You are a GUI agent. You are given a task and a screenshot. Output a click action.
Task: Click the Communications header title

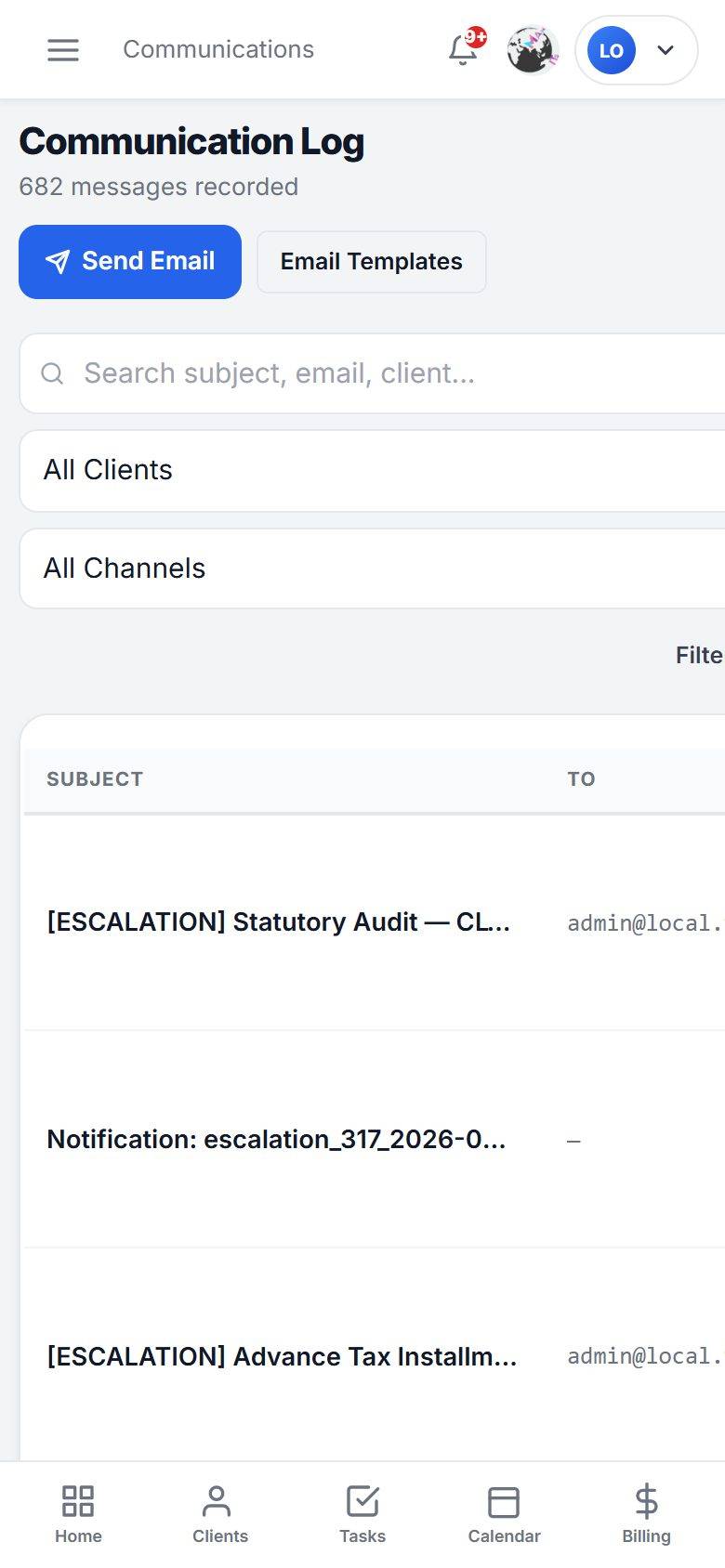[x=218, y=49]
